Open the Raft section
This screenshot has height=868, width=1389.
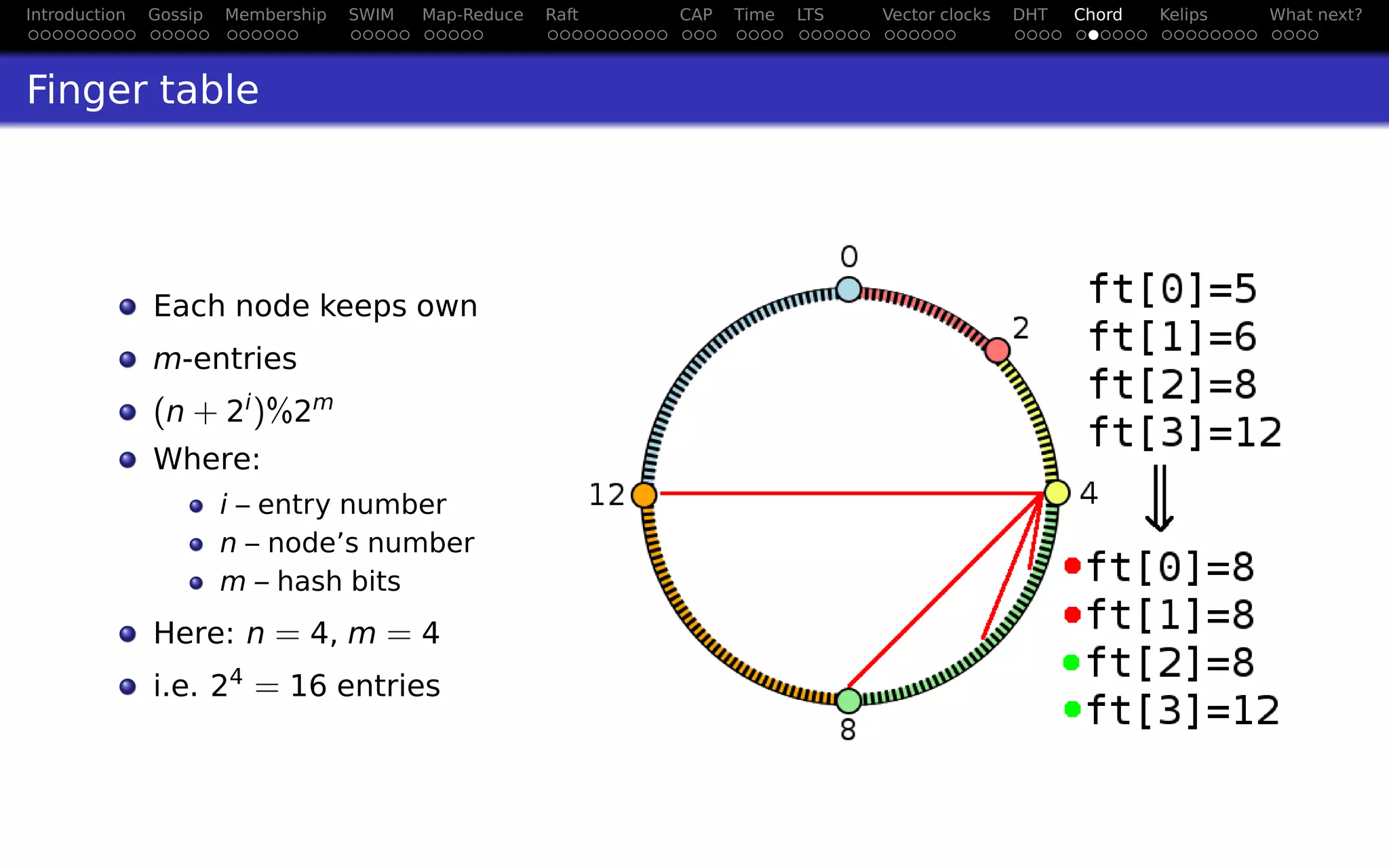click(562, 14)
